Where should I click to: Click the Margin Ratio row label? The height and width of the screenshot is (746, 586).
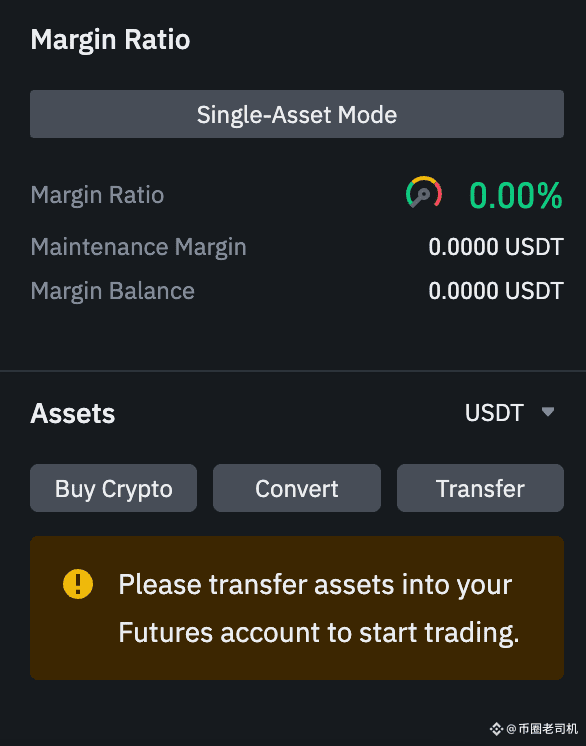98,195
